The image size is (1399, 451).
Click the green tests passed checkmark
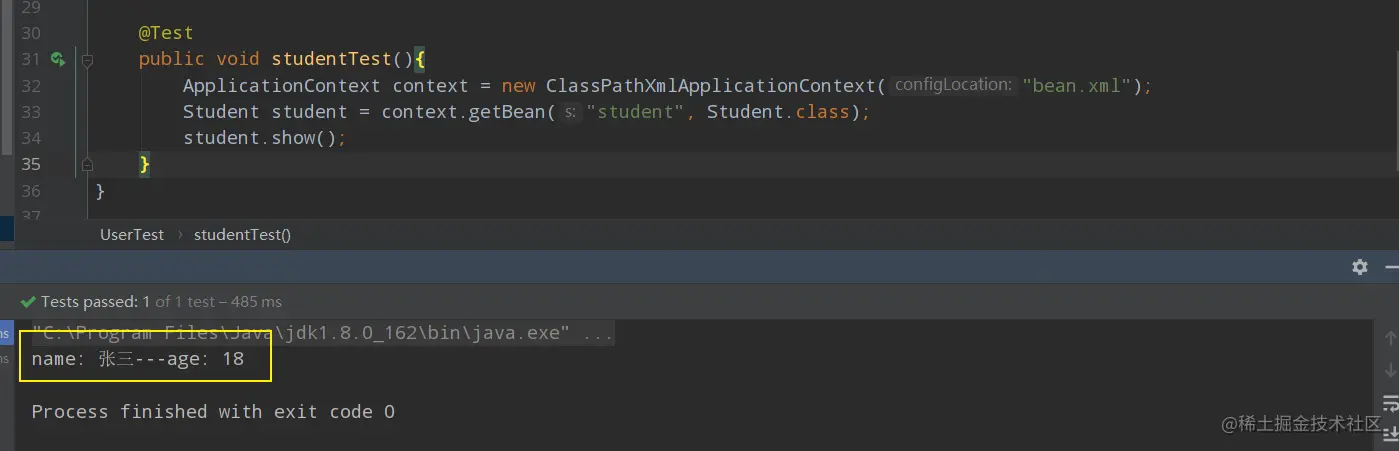tap(28, 301)
